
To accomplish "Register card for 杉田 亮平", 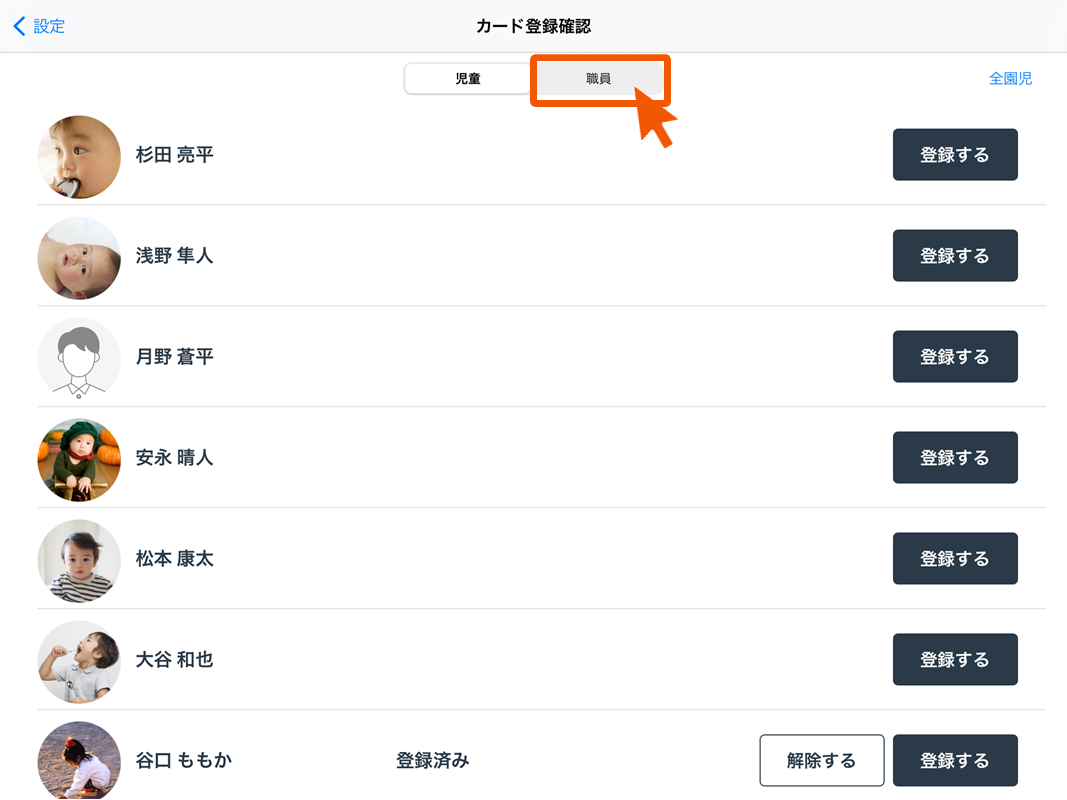I will click(954, 155).
